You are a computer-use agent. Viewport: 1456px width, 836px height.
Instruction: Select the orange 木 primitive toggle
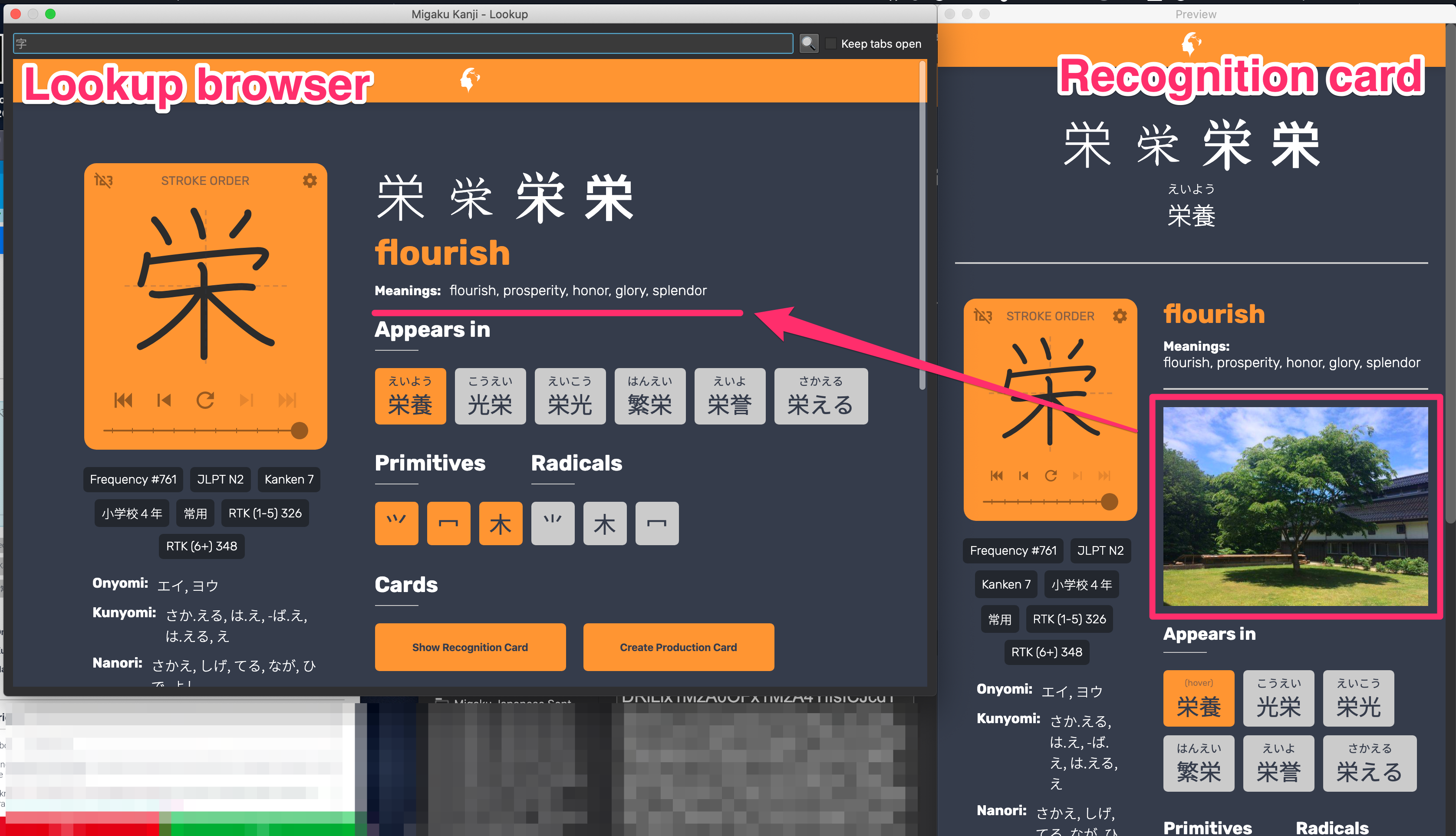tap(501, 523)
